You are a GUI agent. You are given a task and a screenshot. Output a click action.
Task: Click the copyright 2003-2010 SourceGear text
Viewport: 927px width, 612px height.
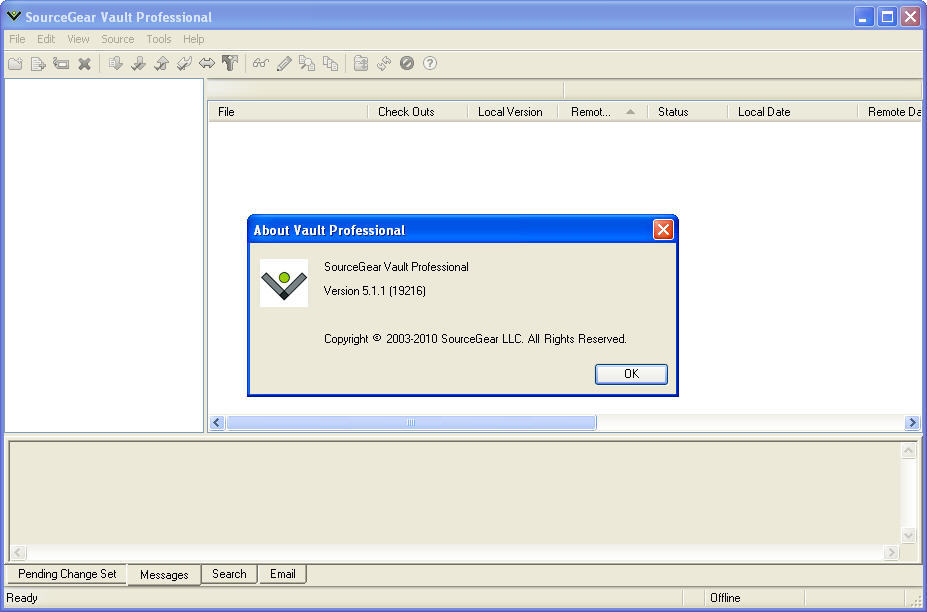475,339
